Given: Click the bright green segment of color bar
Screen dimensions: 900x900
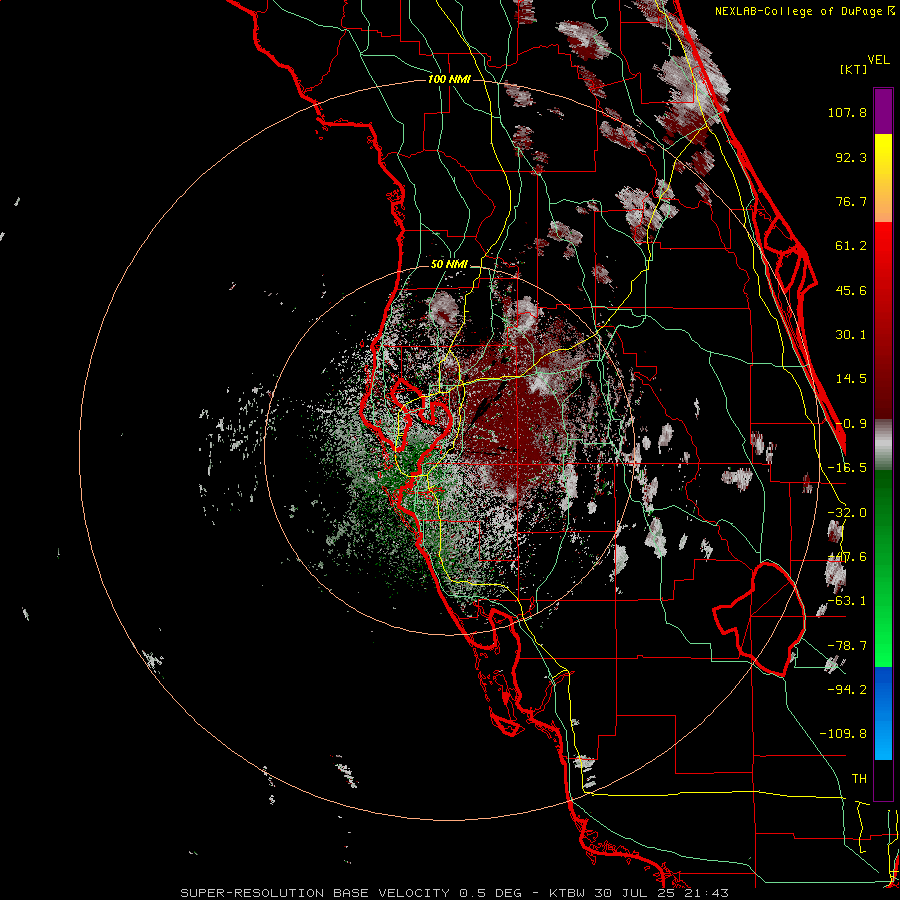Looking at the screenshot, I should coord(883,568).
